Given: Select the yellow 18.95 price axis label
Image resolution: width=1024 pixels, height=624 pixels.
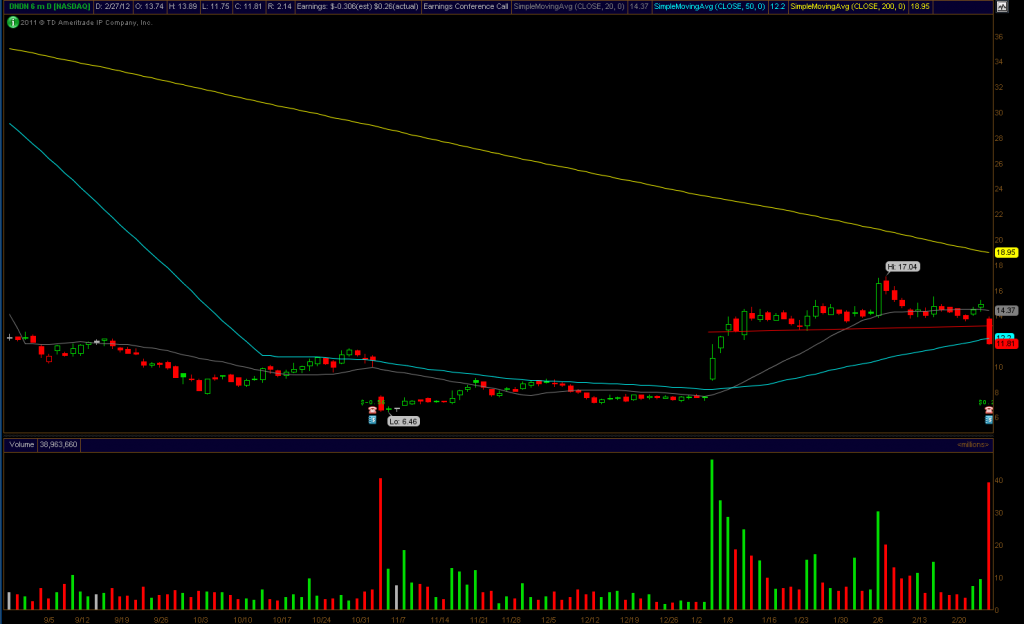Looking at the screenshot, I should click(1006, 252).
